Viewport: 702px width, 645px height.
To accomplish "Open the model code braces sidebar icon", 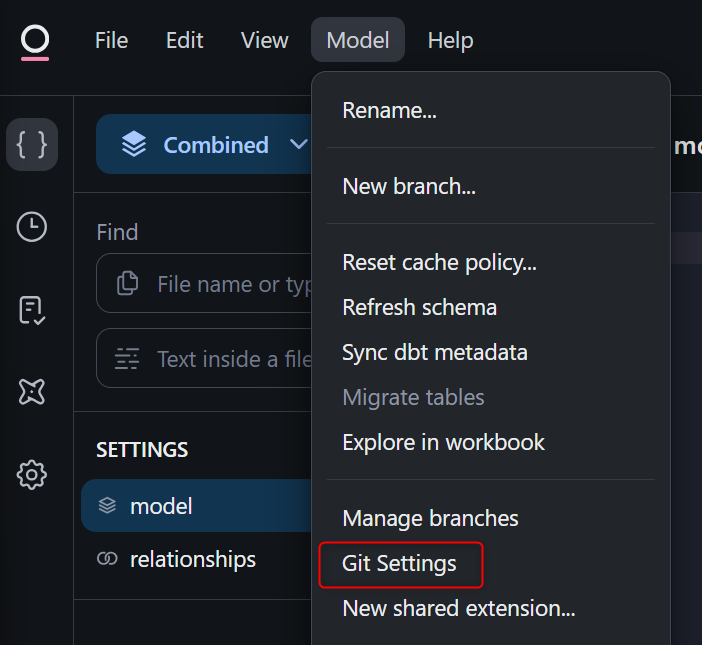I will (x=32, y=145).
